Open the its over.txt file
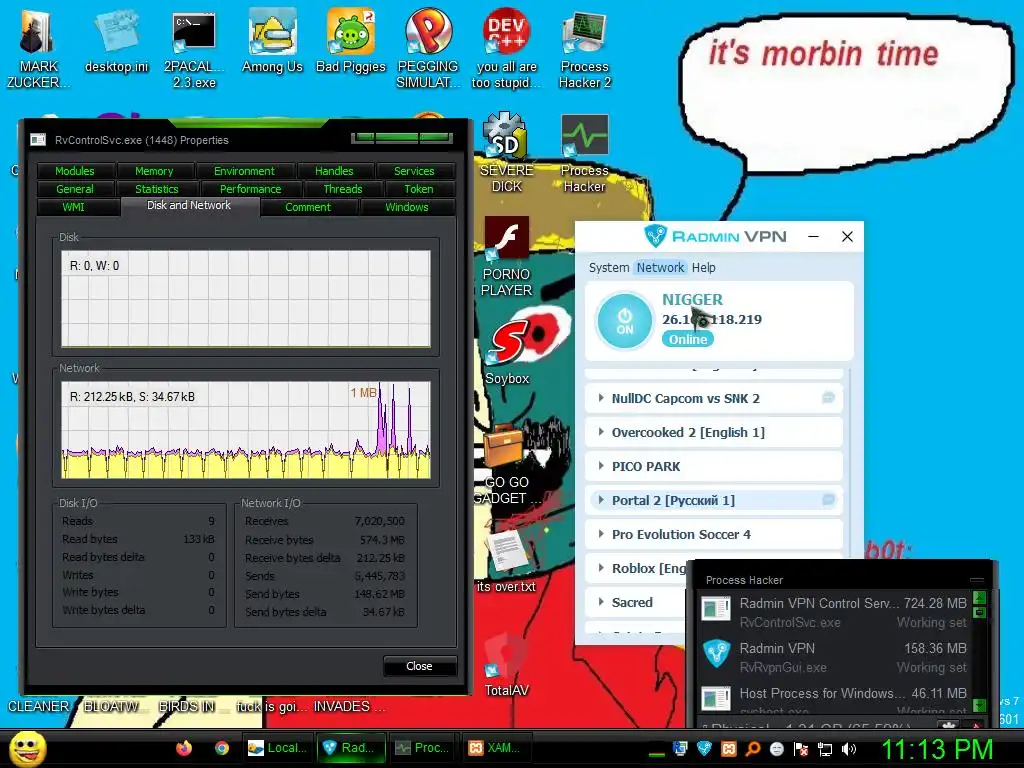 point(506,562)
